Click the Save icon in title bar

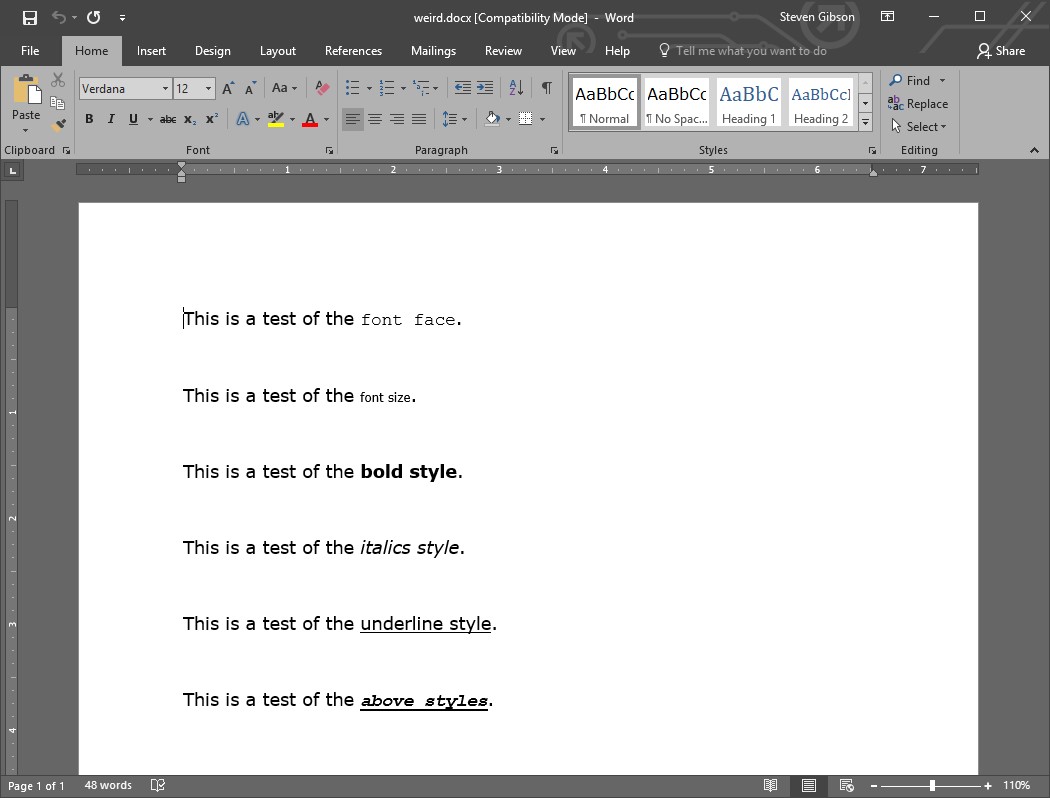coord(30,17)
